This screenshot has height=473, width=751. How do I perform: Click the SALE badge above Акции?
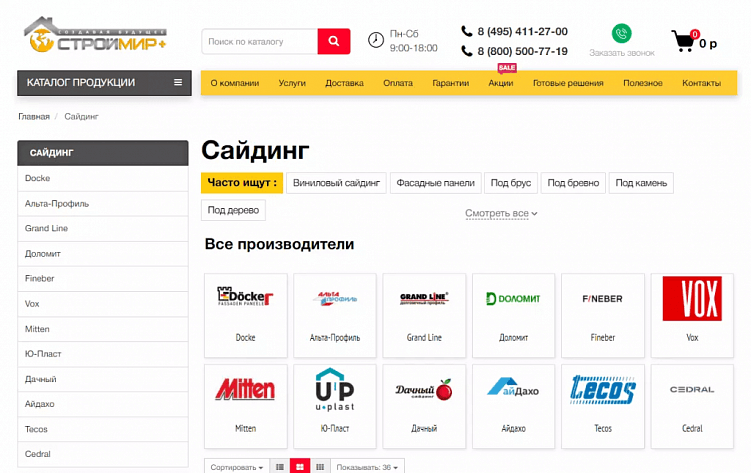(507, 68)
